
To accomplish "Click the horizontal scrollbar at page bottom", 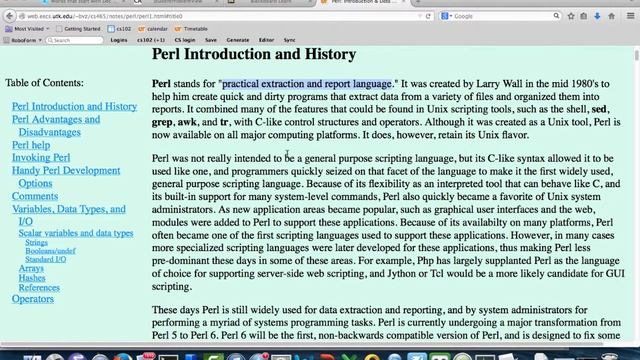I will click(302, 344).
